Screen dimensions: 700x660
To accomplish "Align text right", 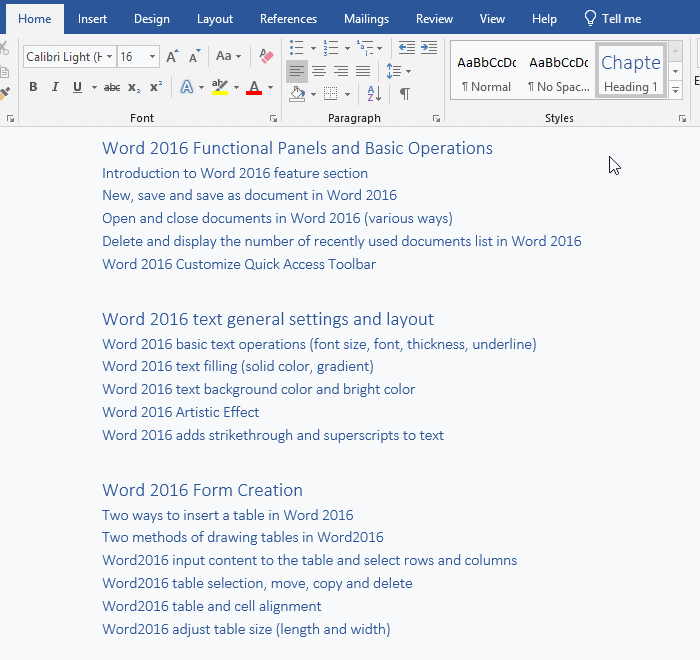I will click(x=341, y=71).
